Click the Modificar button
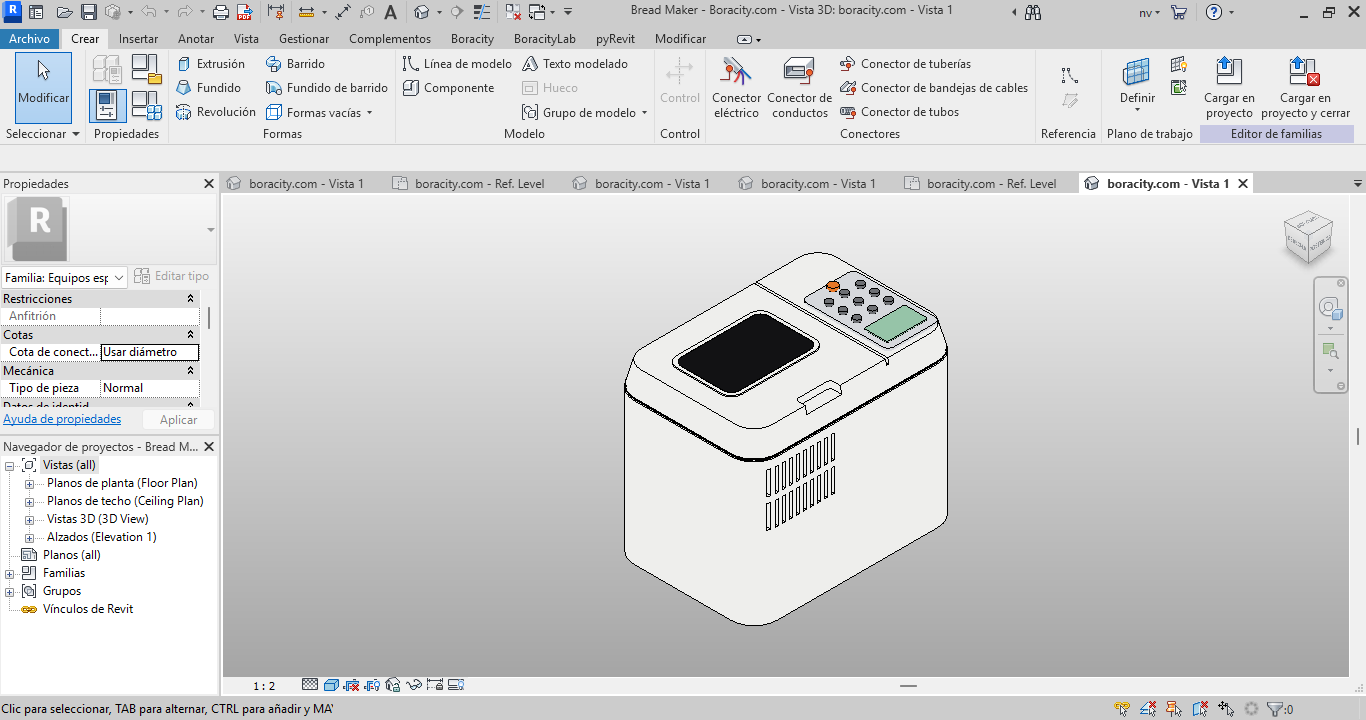The image size is (1366, 720). click(x=44, y=87)
